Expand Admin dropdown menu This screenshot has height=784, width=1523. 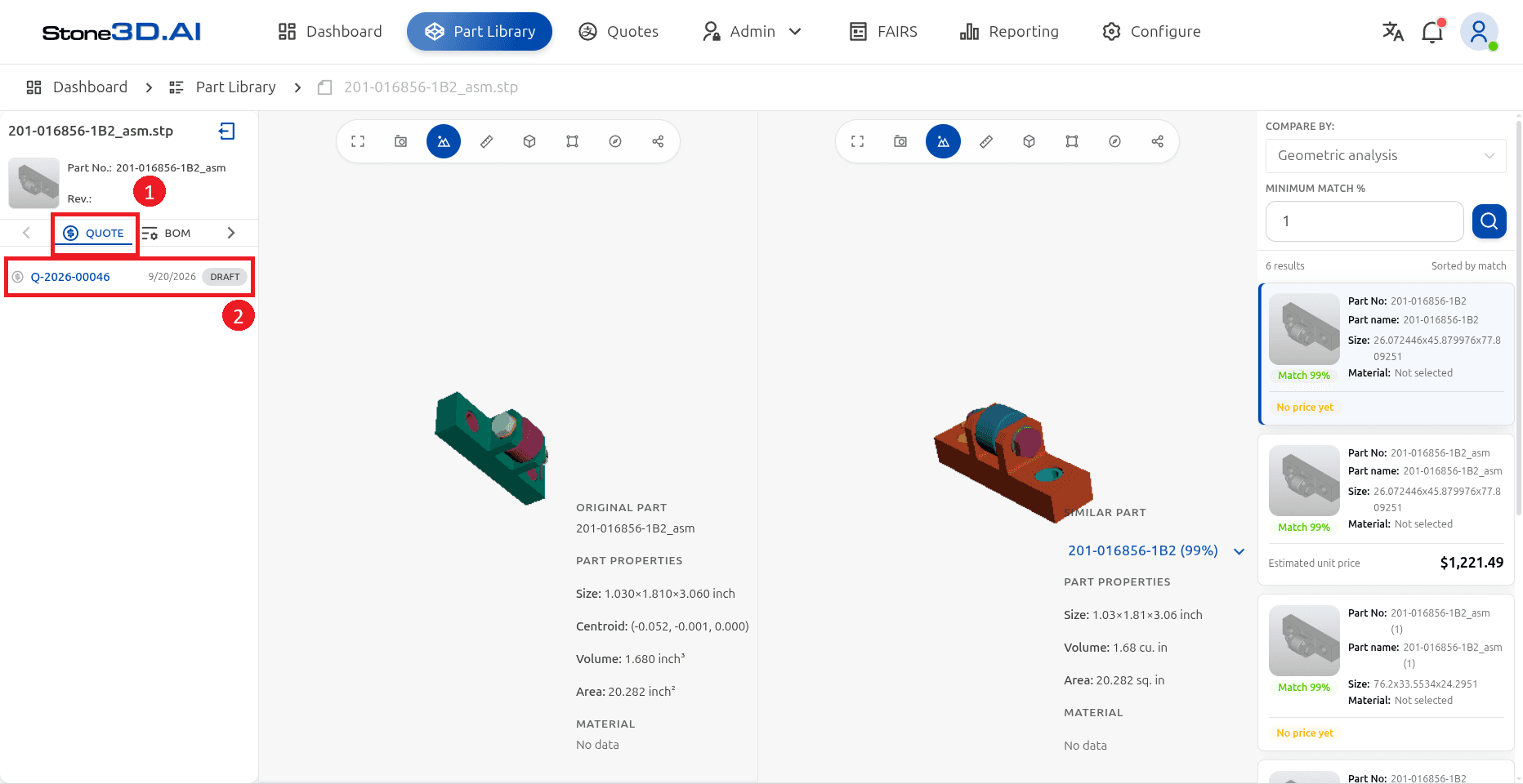click(x=752, y=32)
